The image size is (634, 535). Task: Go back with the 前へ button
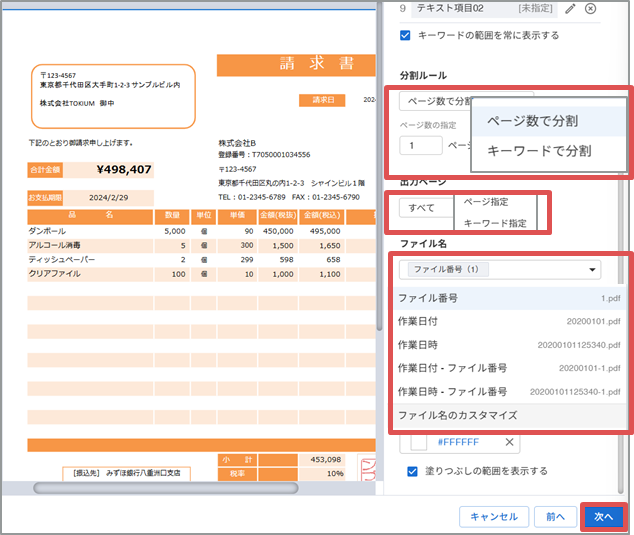[555, 516]
